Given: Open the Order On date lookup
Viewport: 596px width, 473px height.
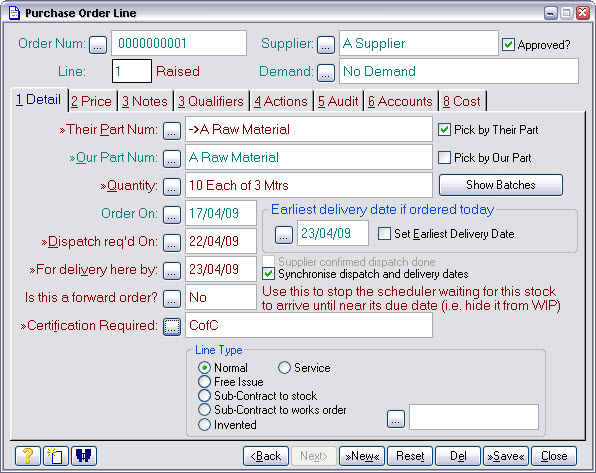Looking at the screenshot, I should [x=172, y=215].
